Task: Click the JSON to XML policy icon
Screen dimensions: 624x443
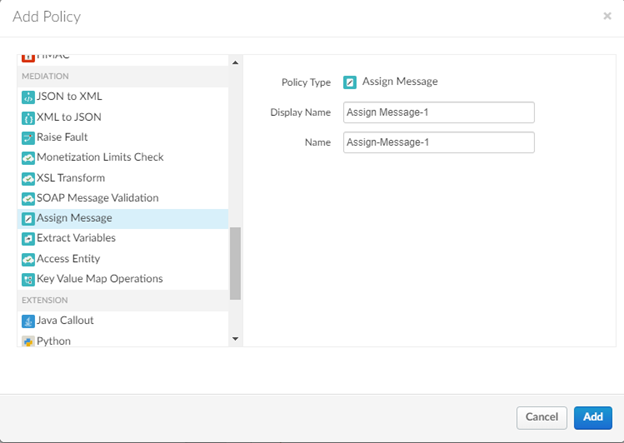Action: (28, 97)
